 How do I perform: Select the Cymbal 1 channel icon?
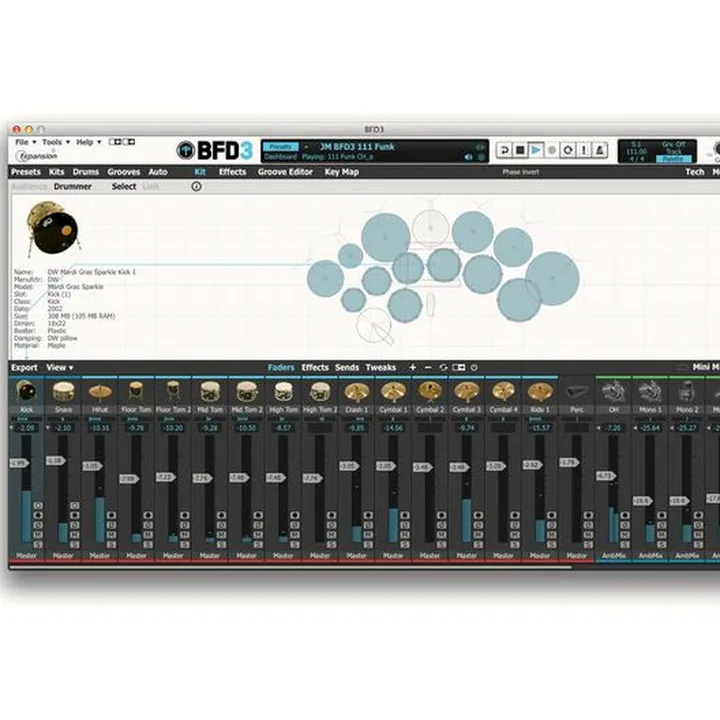pyautogui.click(x=394, y=392)
